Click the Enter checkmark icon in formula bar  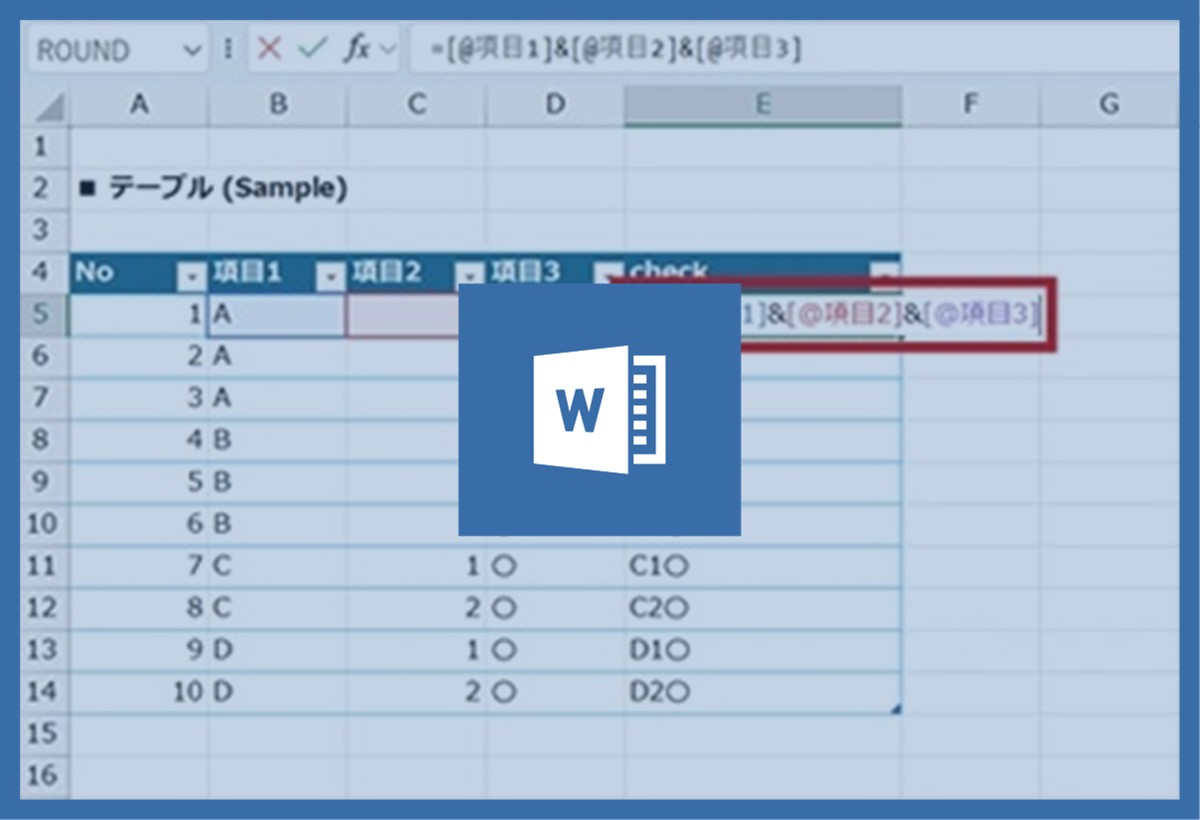pyautogui.click(x=312, y=50)
